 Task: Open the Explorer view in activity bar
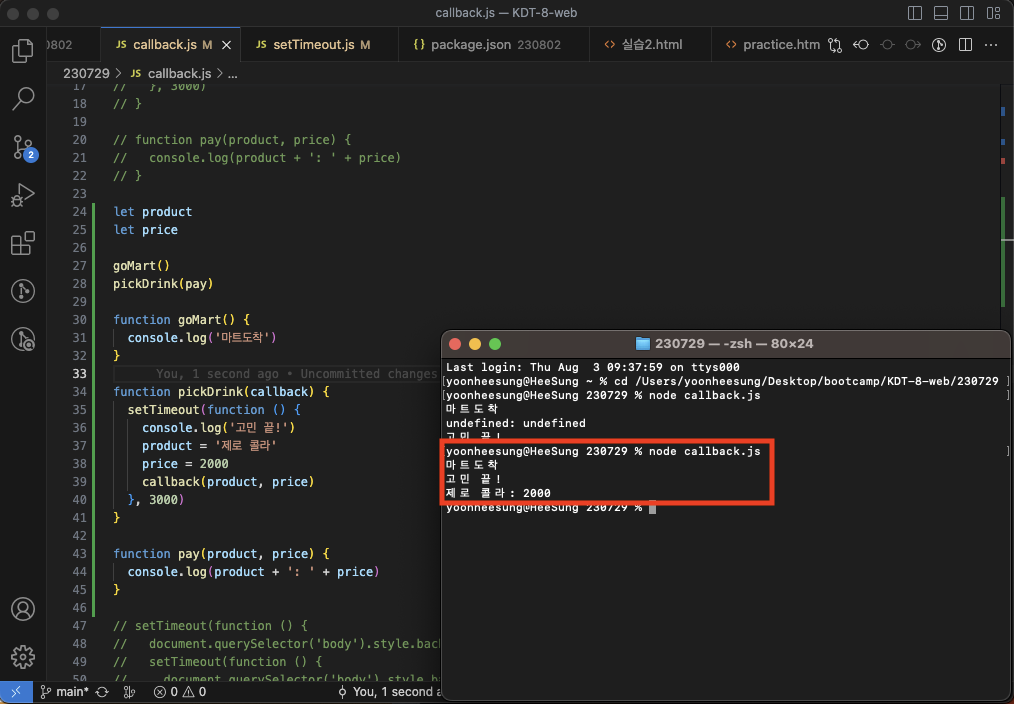[23, 50]
